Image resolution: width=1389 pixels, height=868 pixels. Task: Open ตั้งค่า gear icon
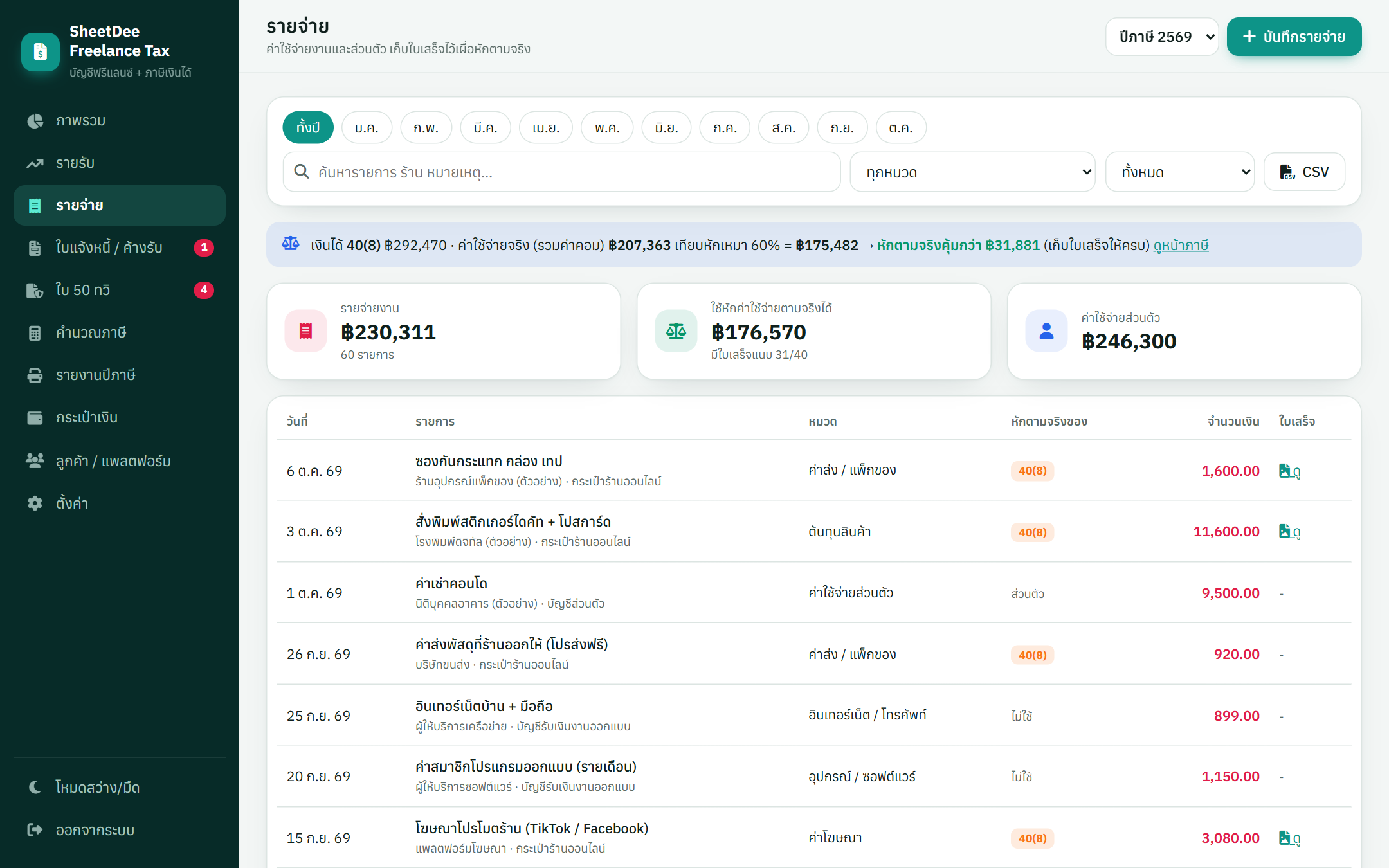pos(35,503)
